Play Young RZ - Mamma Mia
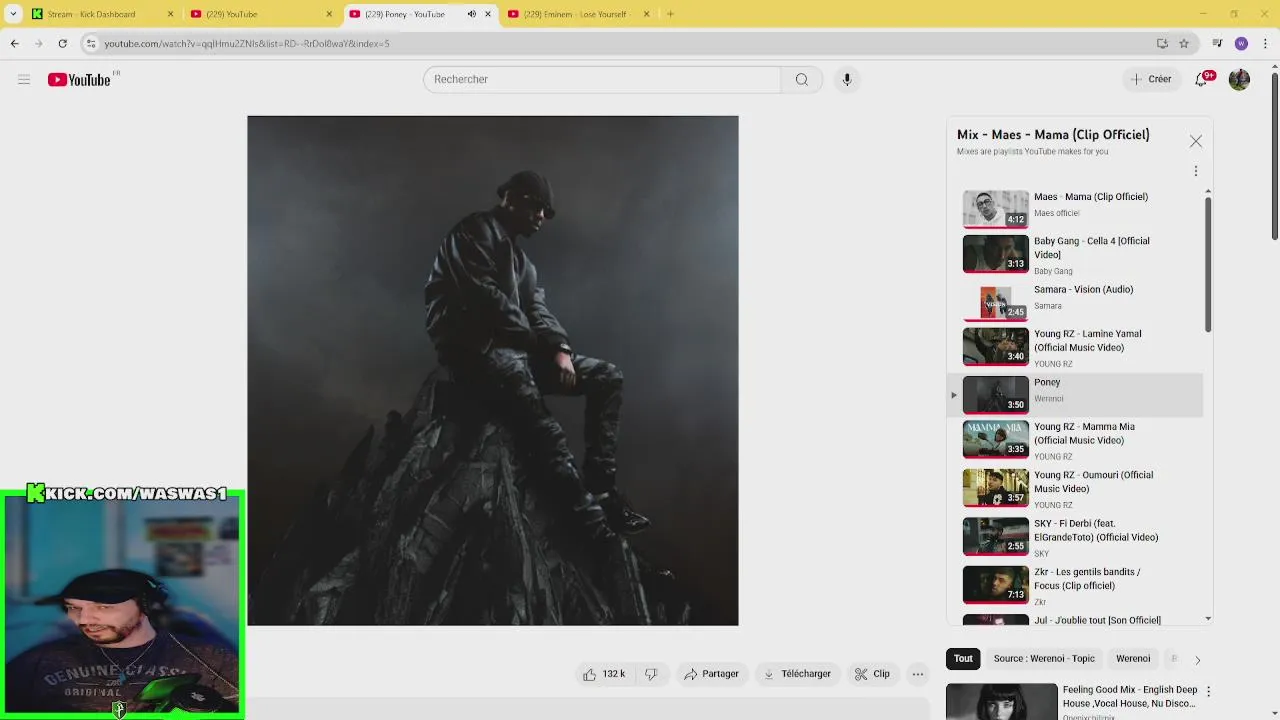 click(1075, 440)
